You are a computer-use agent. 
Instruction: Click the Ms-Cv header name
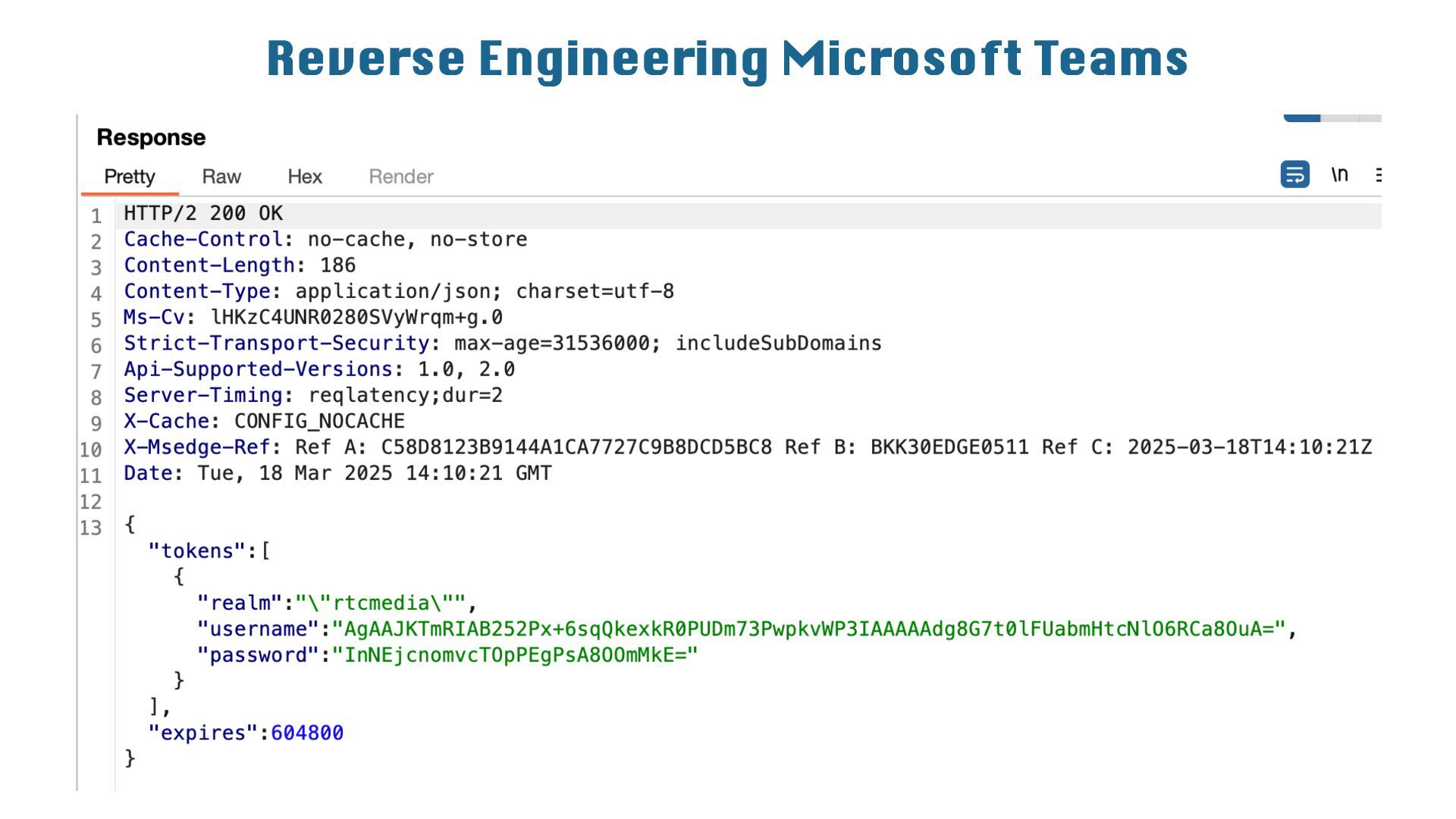click(x=154, y=318)
